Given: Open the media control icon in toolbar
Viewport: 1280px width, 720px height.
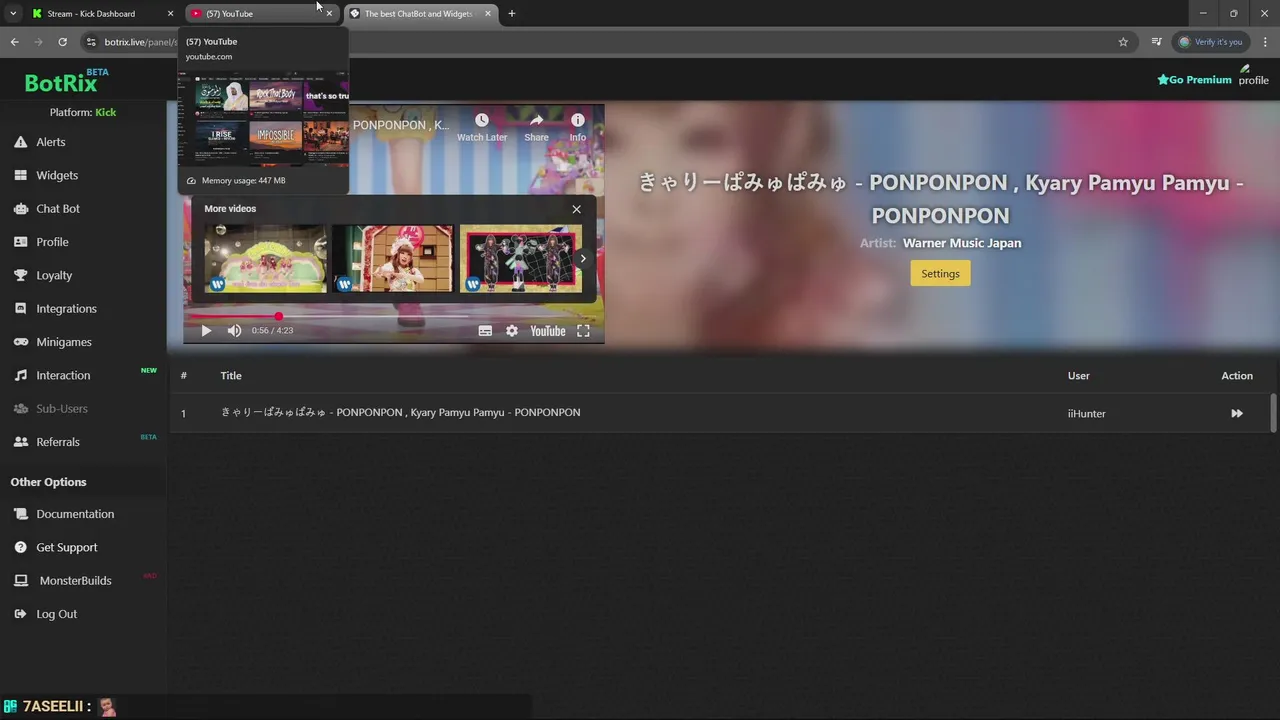Looking at the screenshot, I should (1156, 42).
